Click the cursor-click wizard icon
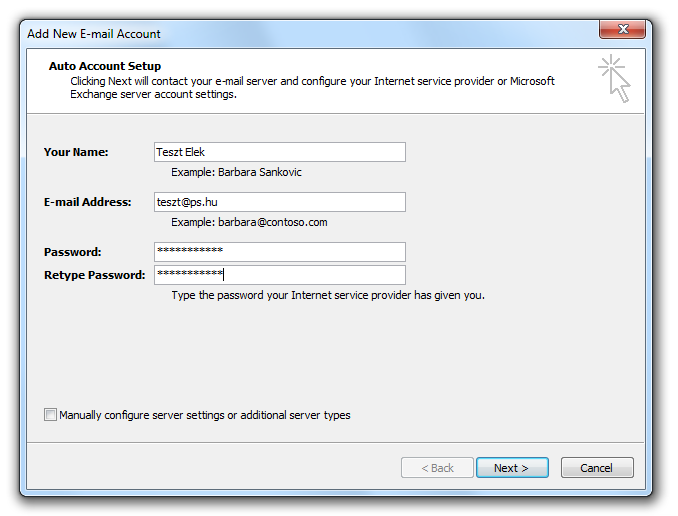678x516 pixels. point(614,78)
